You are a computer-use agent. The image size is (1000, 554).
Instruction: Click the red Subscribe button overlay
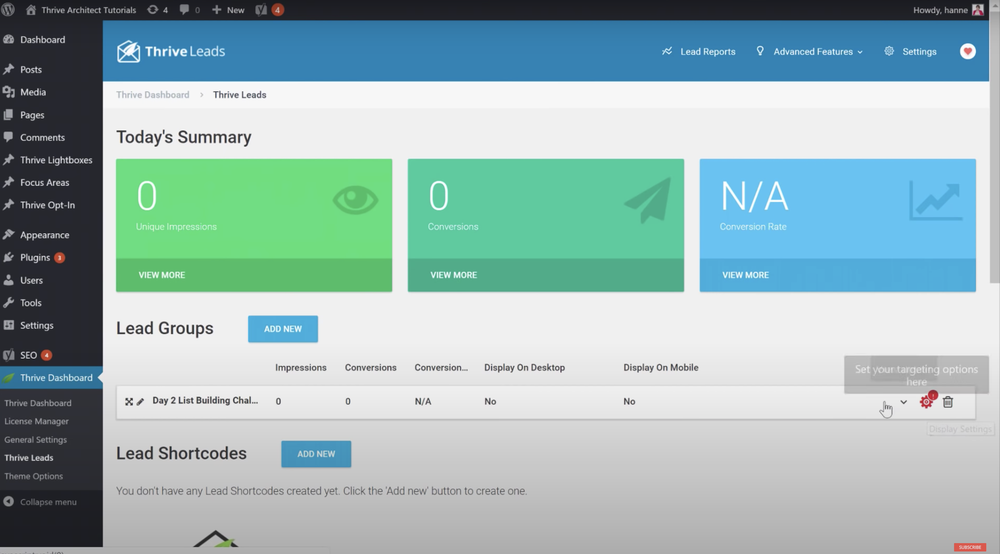970,547
